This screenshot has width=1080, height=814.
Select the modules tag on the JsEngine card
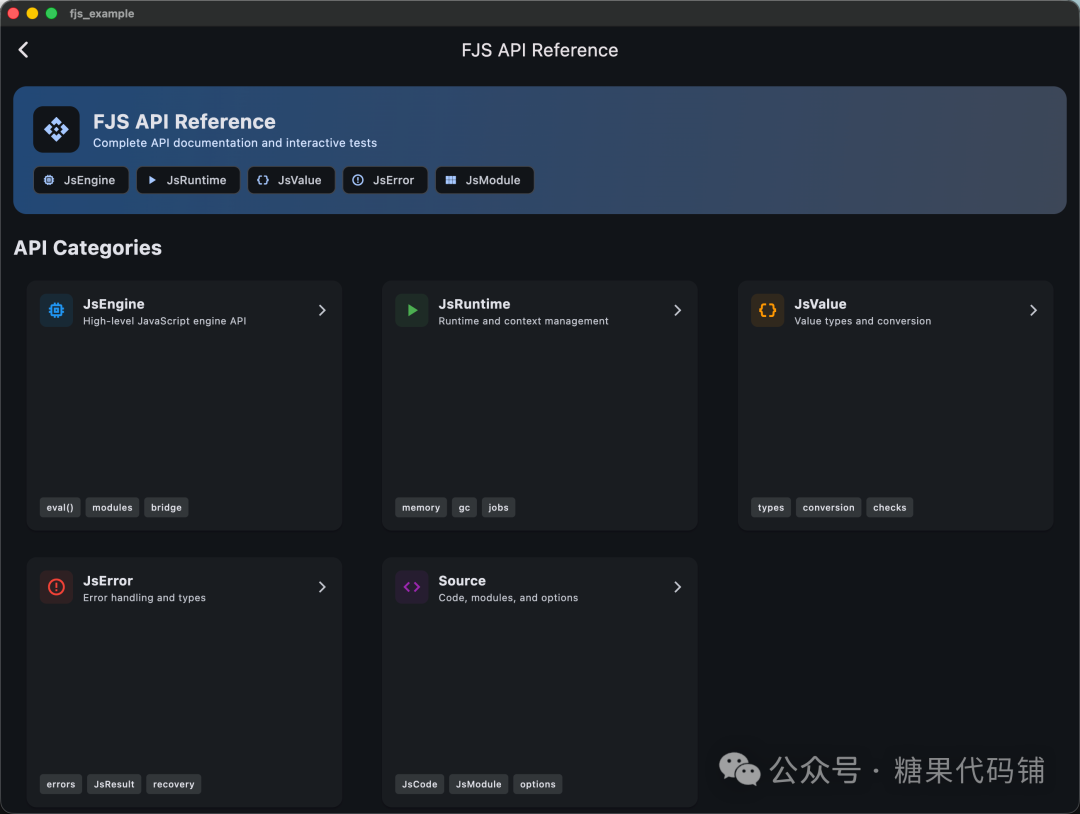(112, 508)
